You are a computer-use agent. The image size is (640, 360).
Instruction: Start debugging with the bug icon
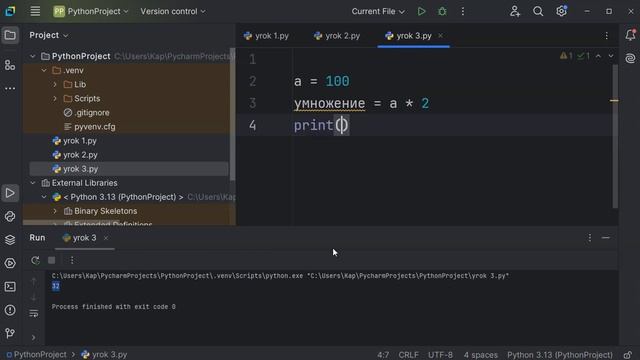[x=442, y=11]
